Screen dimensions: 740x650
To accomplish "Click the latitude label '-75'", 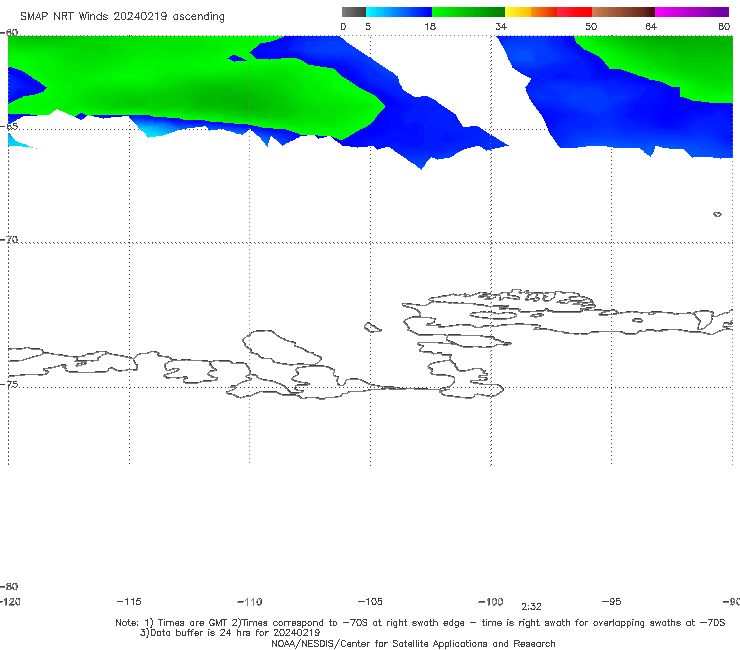I will point(9,384).
